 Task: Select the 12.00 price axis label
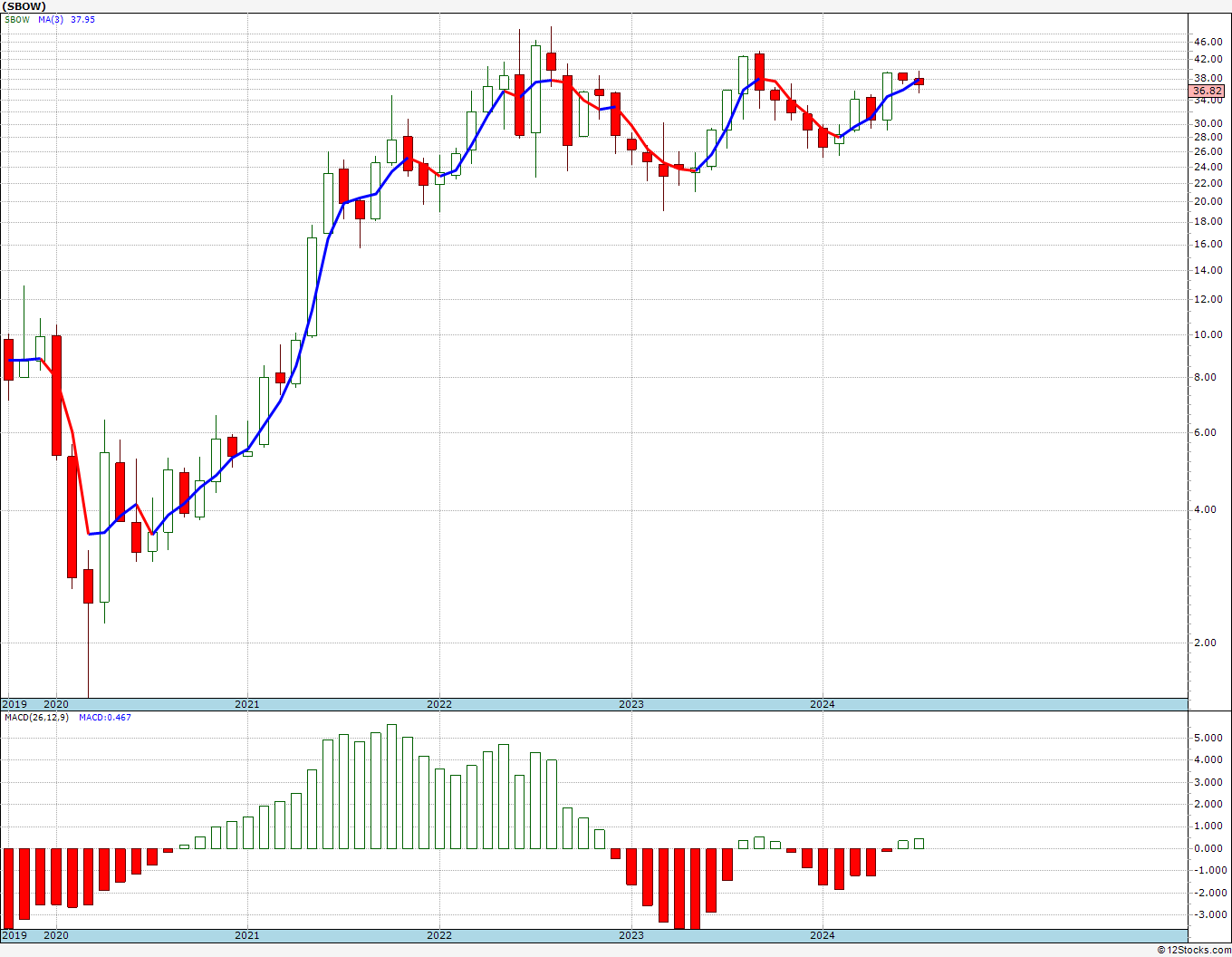coord(1208,299)
